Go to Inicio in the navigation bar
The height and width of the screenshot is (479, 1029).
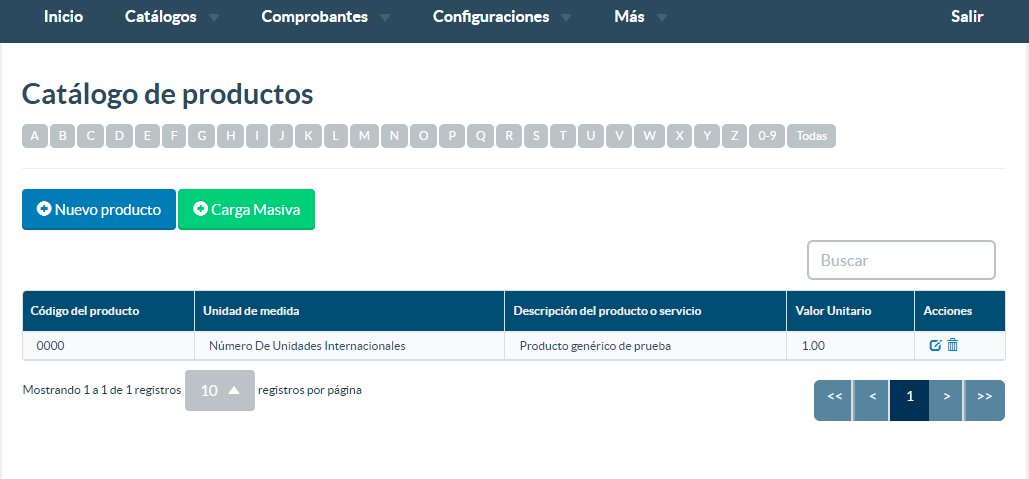coord(64,17)
